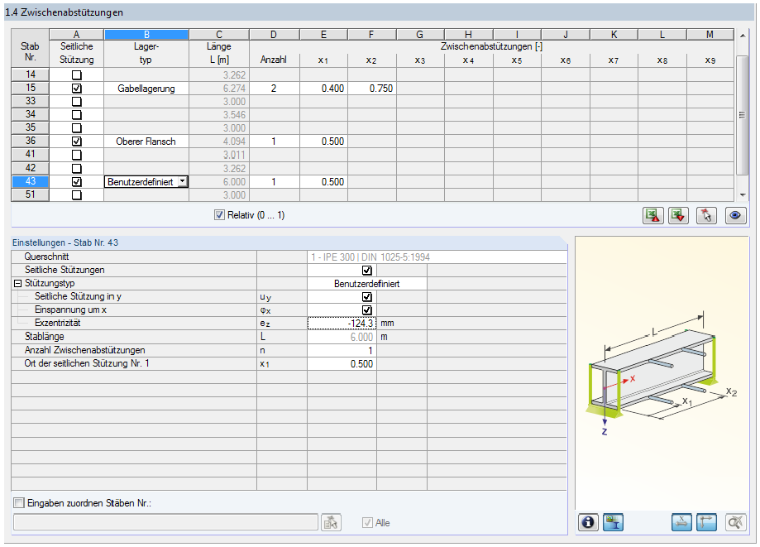Select column header C

(x=219, y=34)
